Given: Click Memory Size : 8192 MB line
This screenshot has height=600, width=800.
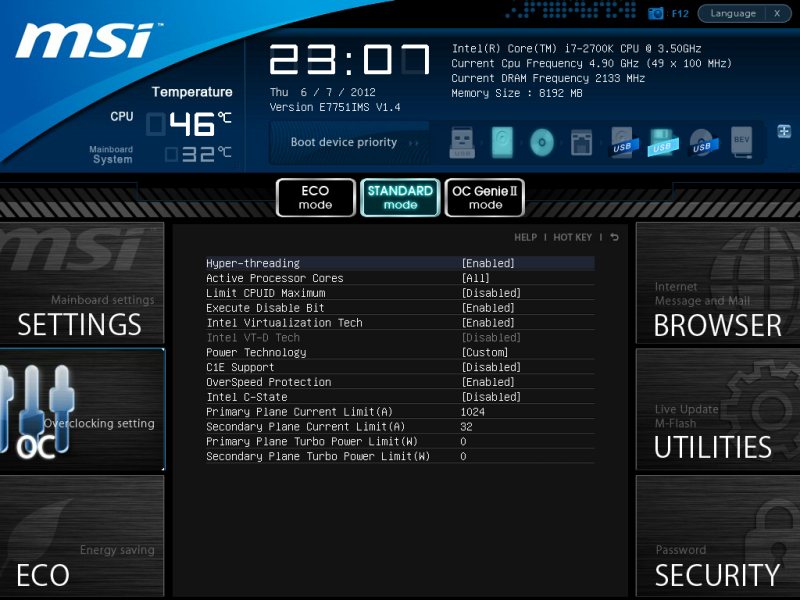Looking at the screenshot, I should (516, 93).
